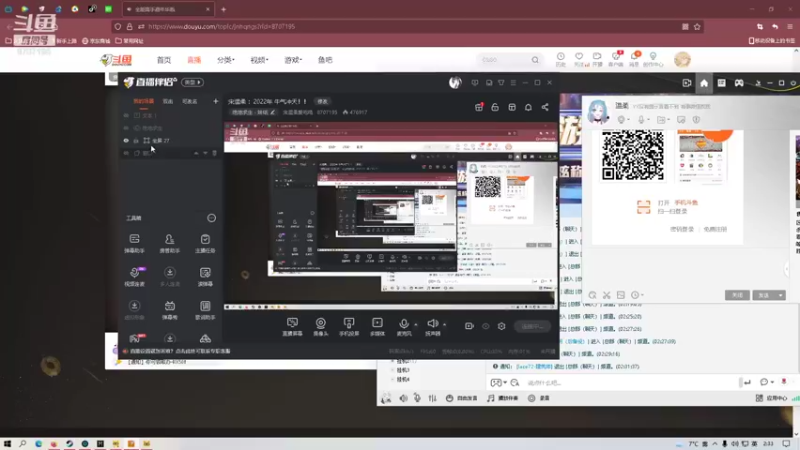Viewport: 800px width, 450px height.
Task: Mute the microphone 麦克风 icon
Action: 404,323
